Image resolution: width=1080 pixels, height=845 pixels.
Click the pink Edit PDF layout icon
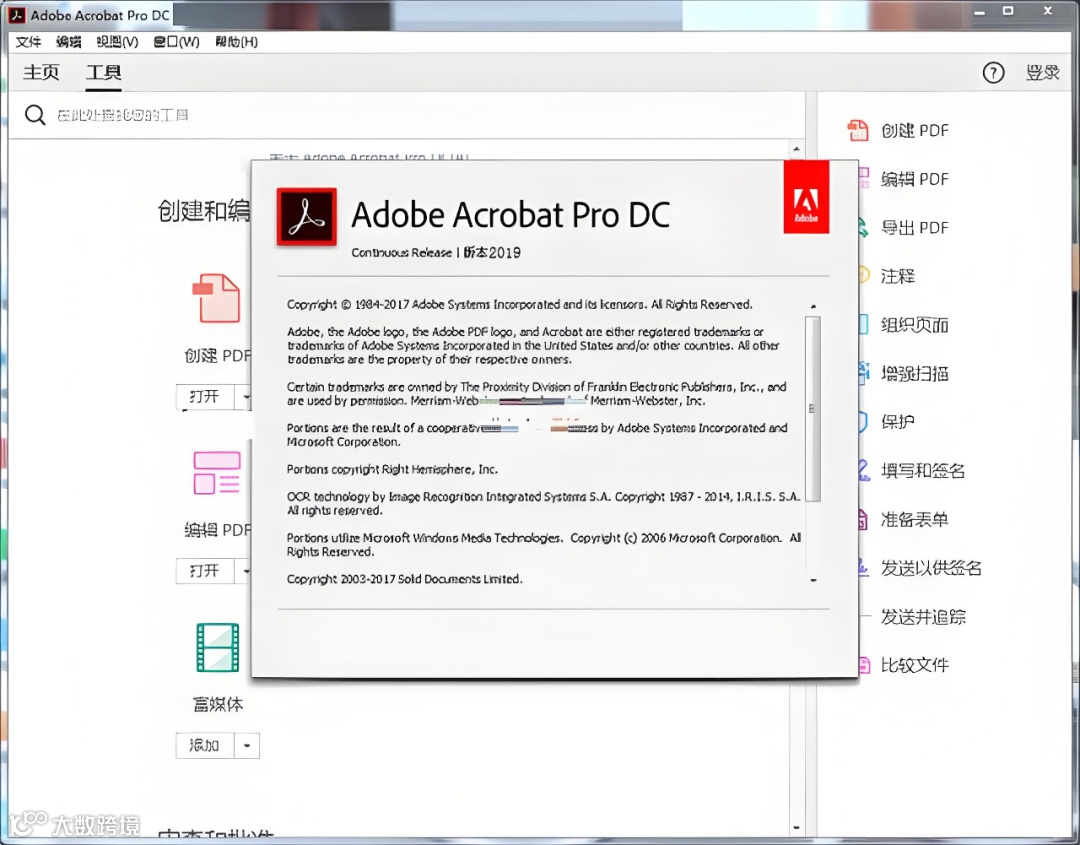click(x=217, y=473)
